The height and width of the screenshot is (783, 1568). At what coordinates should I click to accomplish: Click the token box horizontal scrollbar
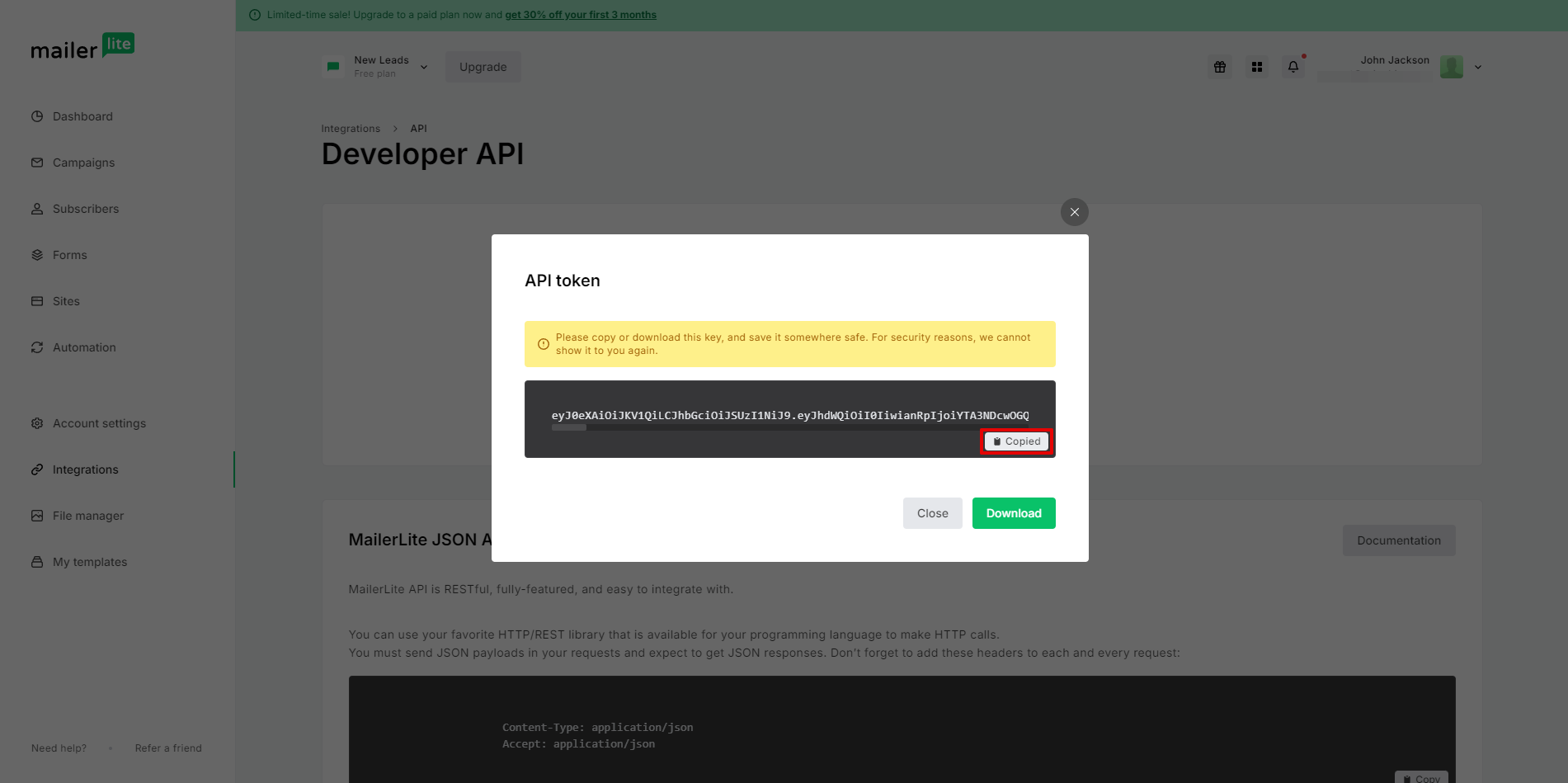(569, 427)
